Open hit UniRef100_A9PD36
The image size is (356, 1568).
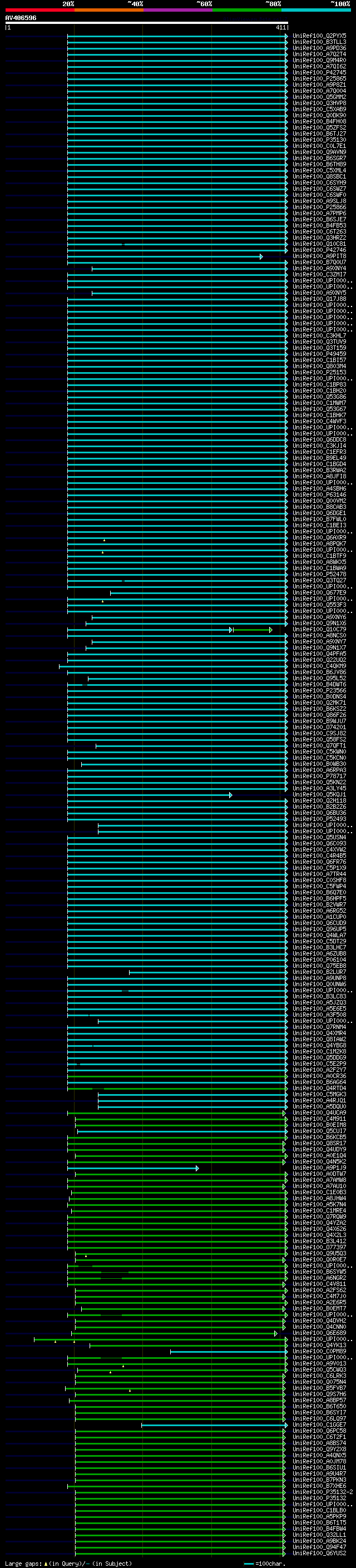tap(319, 49)
